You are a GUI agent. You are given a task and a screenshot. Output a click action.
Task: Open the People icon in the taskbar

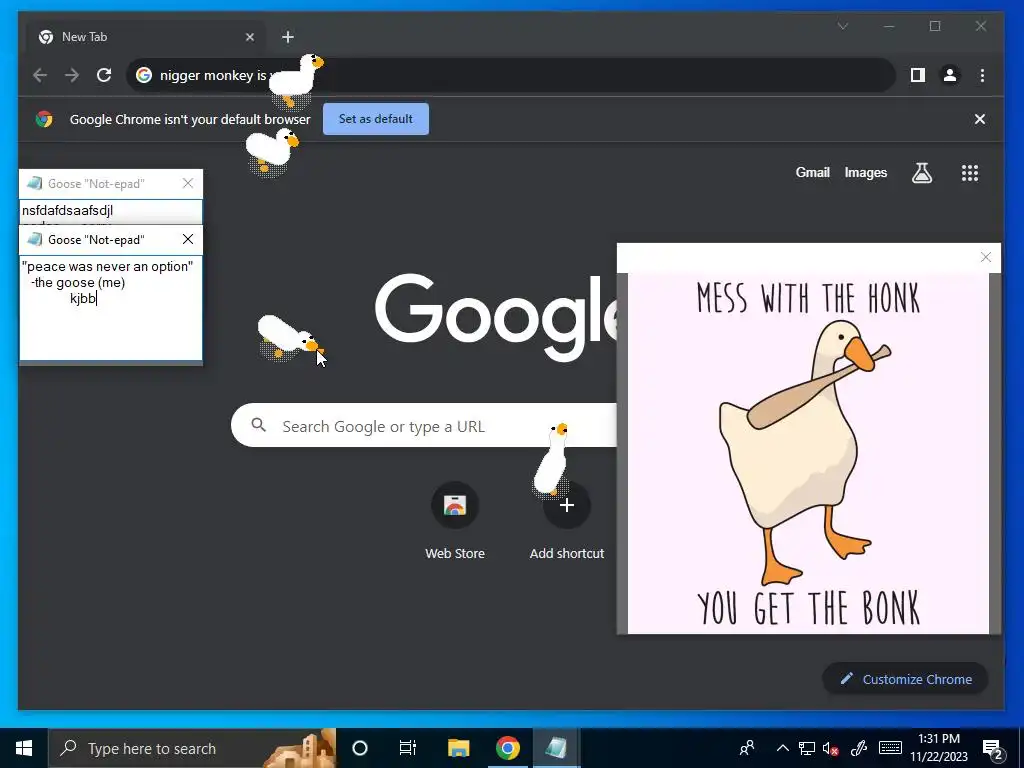(x=747, y=748)
